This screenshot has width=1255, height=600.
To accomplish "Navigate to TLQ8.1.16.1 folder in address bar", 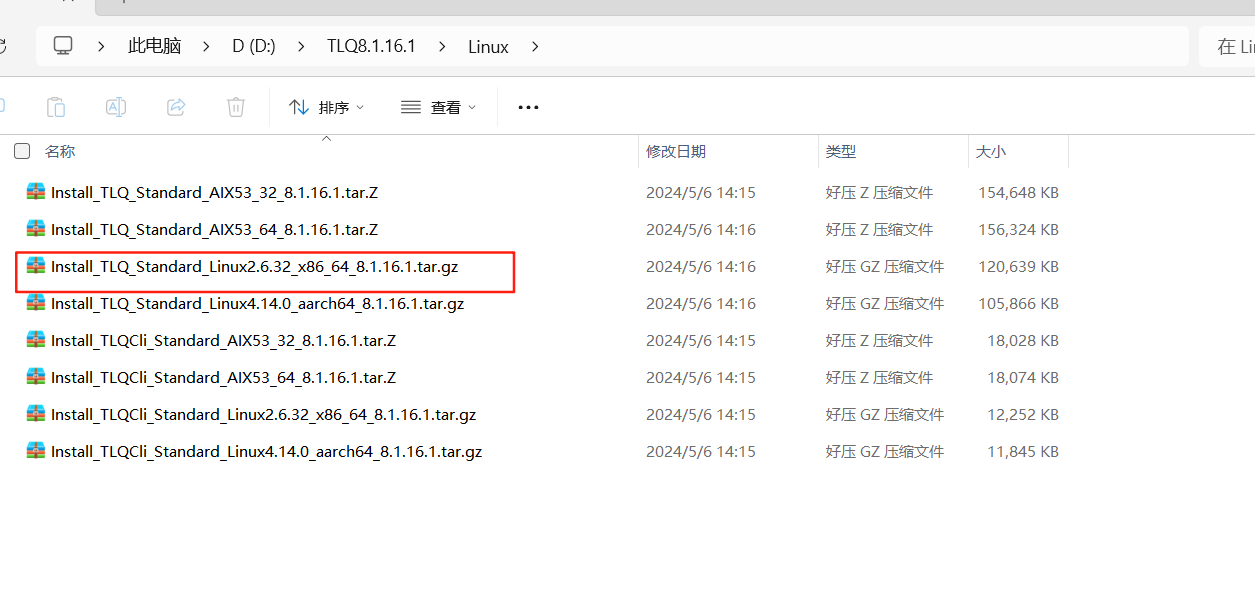I will [371, 46].
